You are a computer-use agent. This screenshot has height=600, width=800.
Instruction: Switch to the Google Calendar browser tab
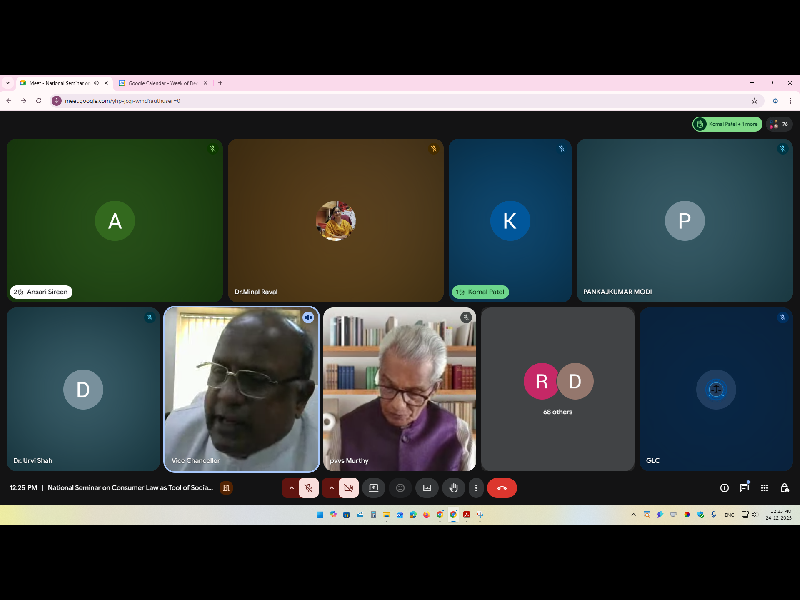click(160, 83)
